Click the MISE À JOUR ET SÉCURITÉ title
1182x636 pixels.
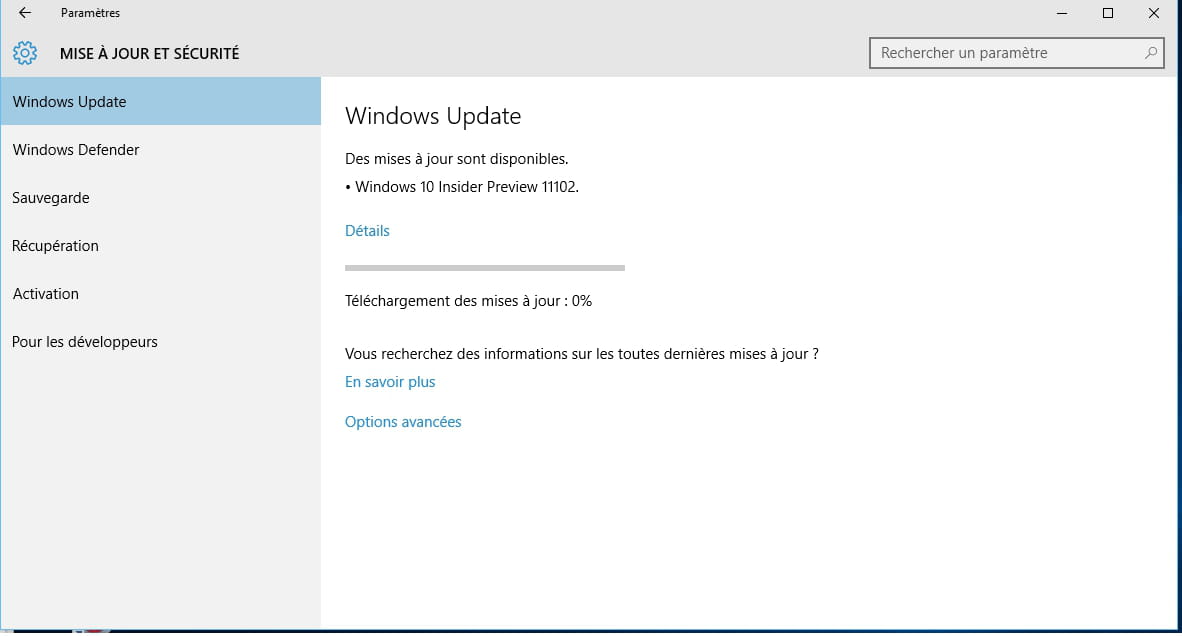(x=149, y=54)
